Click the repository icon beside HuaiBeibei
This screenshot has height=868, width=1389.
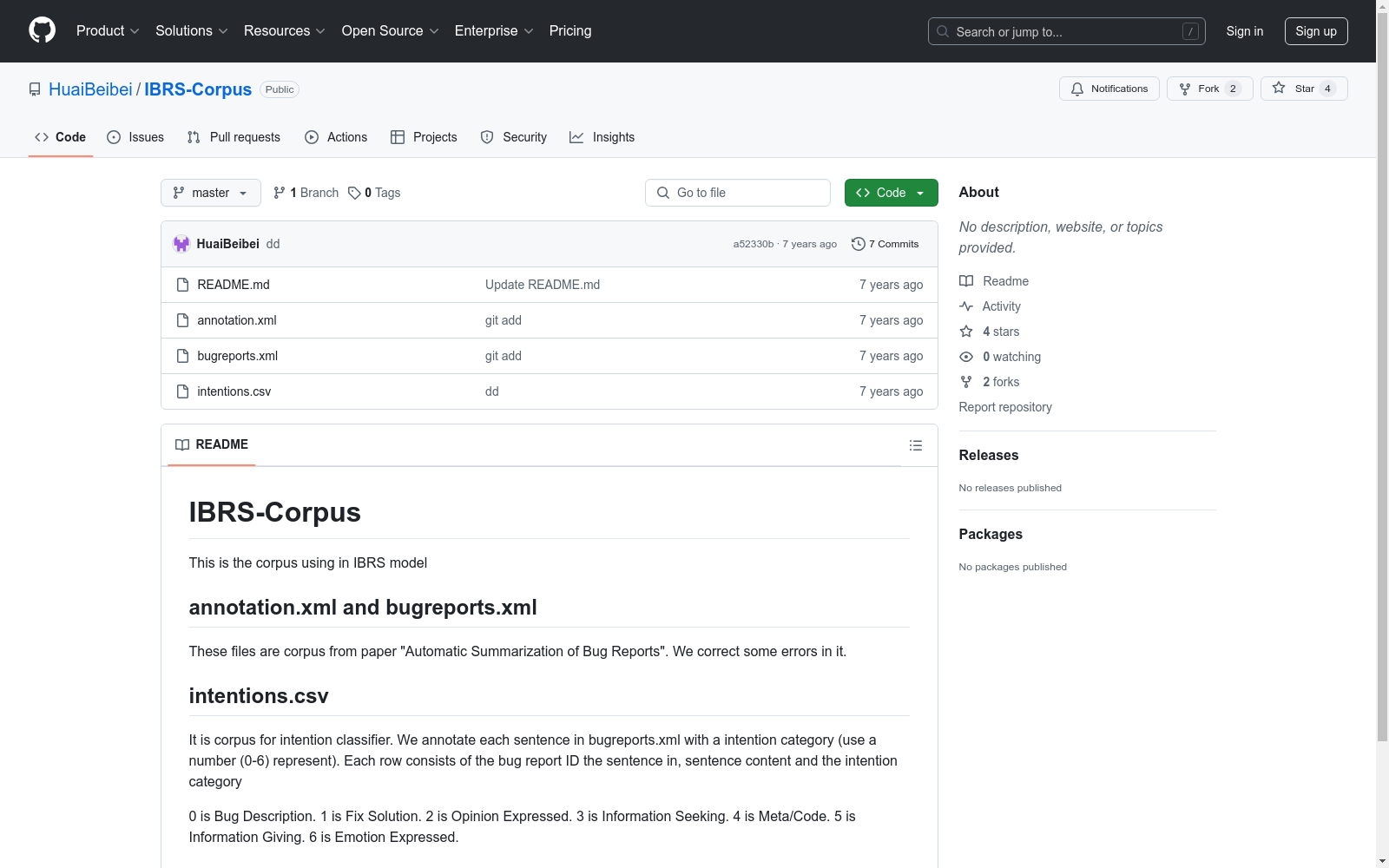pos(35,89)
